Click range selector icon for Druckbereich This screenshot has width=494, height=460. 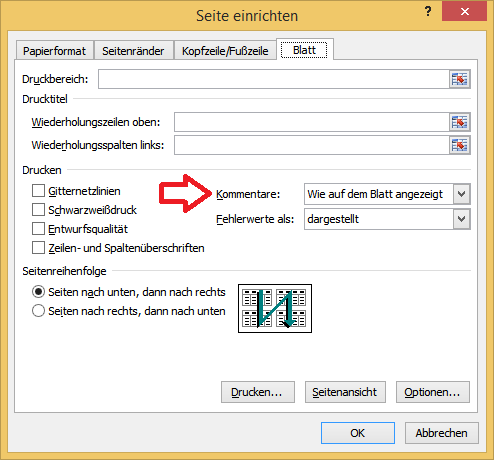(460, 79)
